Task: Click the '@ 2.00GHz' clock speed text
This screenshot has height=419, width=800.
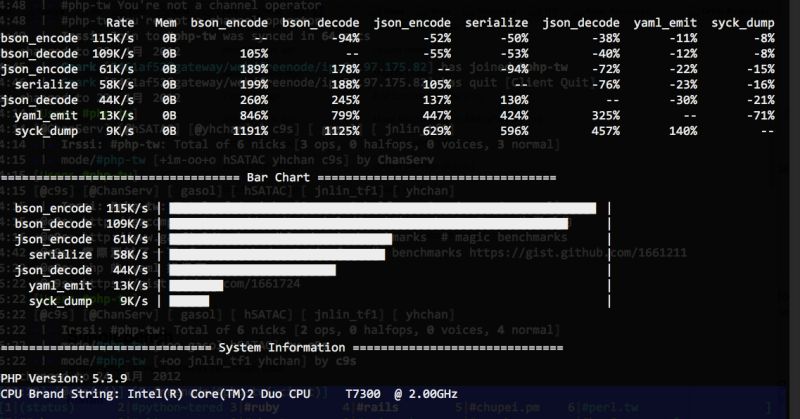Action: tap(426, 394)
